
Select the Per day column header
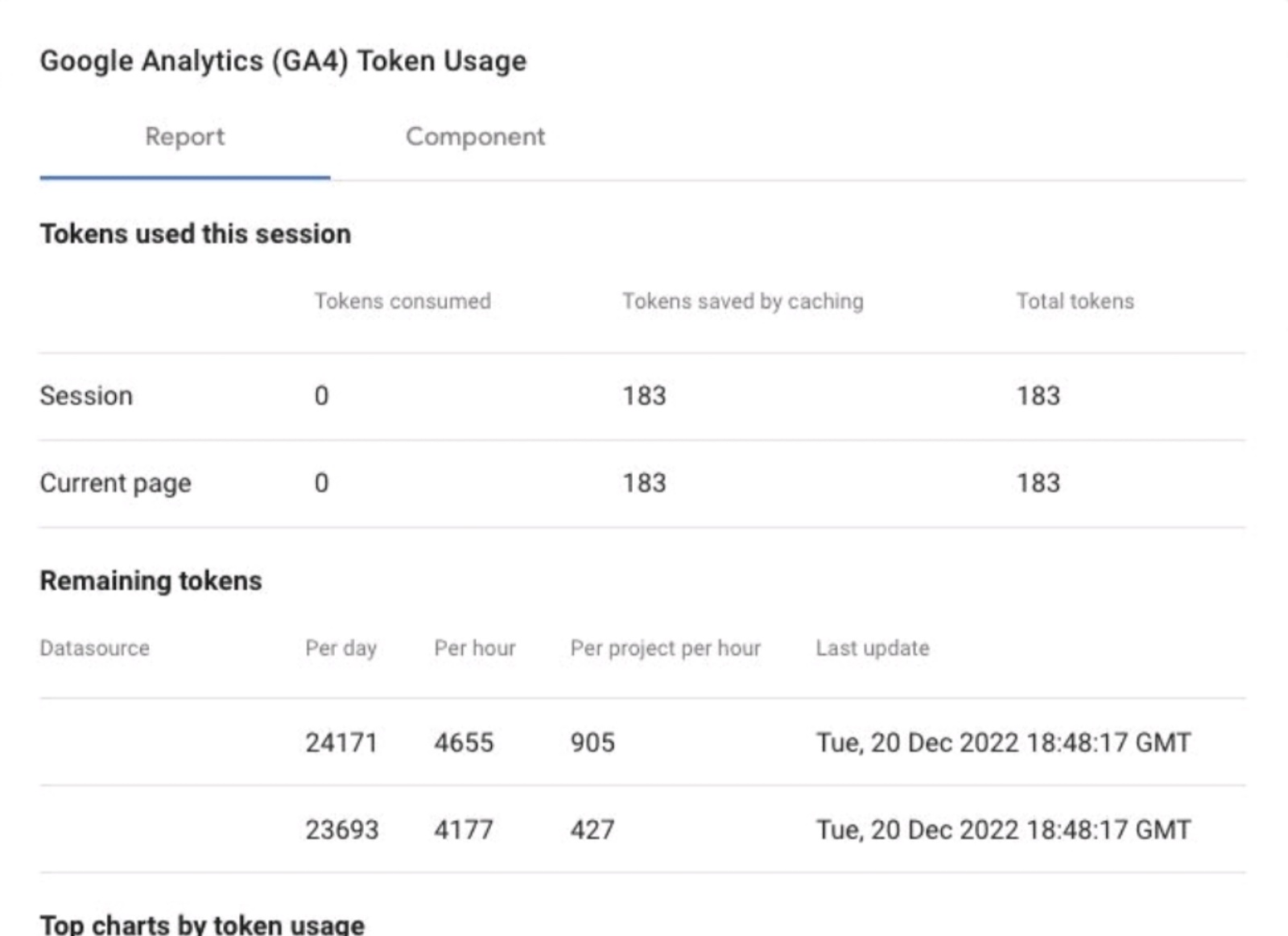pos(341,648)
